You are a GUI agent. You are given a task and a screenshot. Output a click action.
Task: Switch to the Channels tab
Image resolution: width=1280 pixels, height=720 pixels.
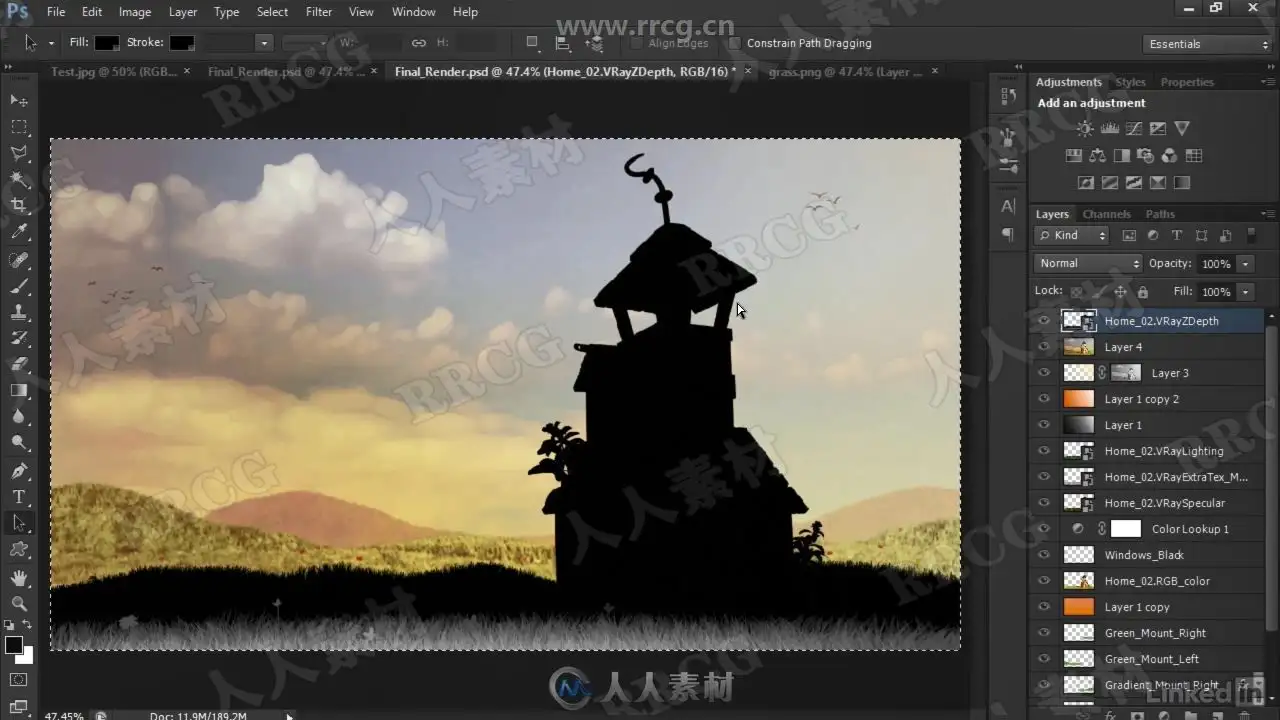tap(1106, 214)
